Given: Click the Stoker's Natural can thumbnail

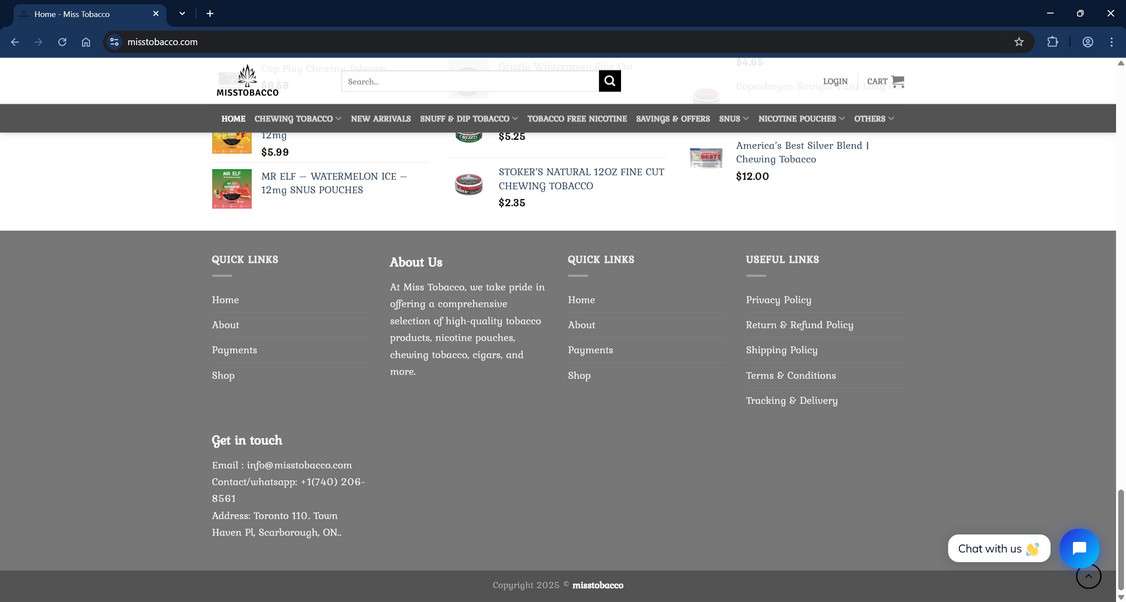Looking at the screenshot, I should point(469,185).
